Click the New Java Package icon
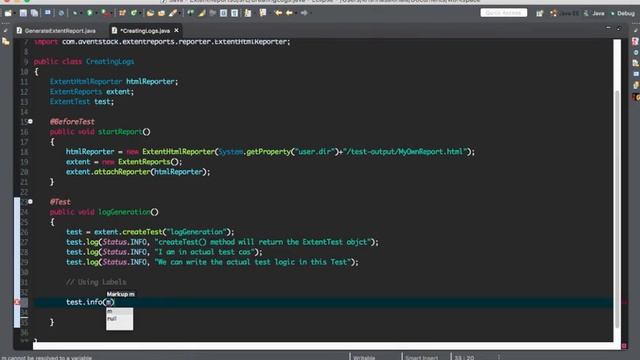The image size is (640, 360). [x=122, y=13]
